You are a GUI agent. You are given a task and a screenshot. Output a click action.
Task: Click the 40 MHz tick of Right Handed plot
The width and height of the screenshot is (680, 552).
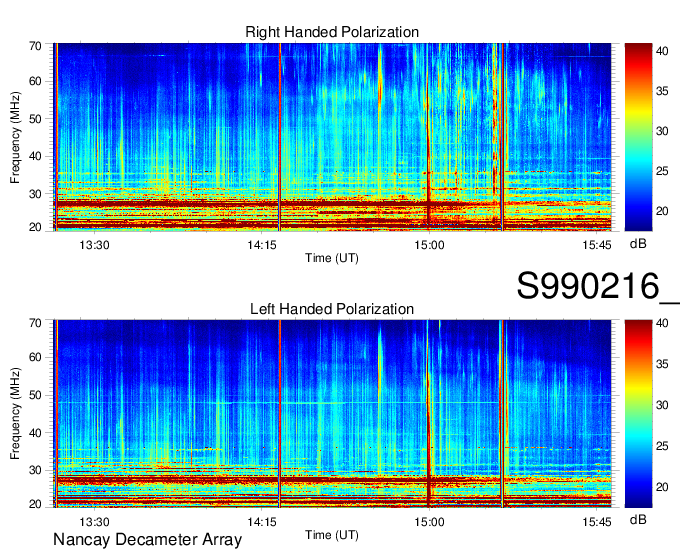point(35,156)
